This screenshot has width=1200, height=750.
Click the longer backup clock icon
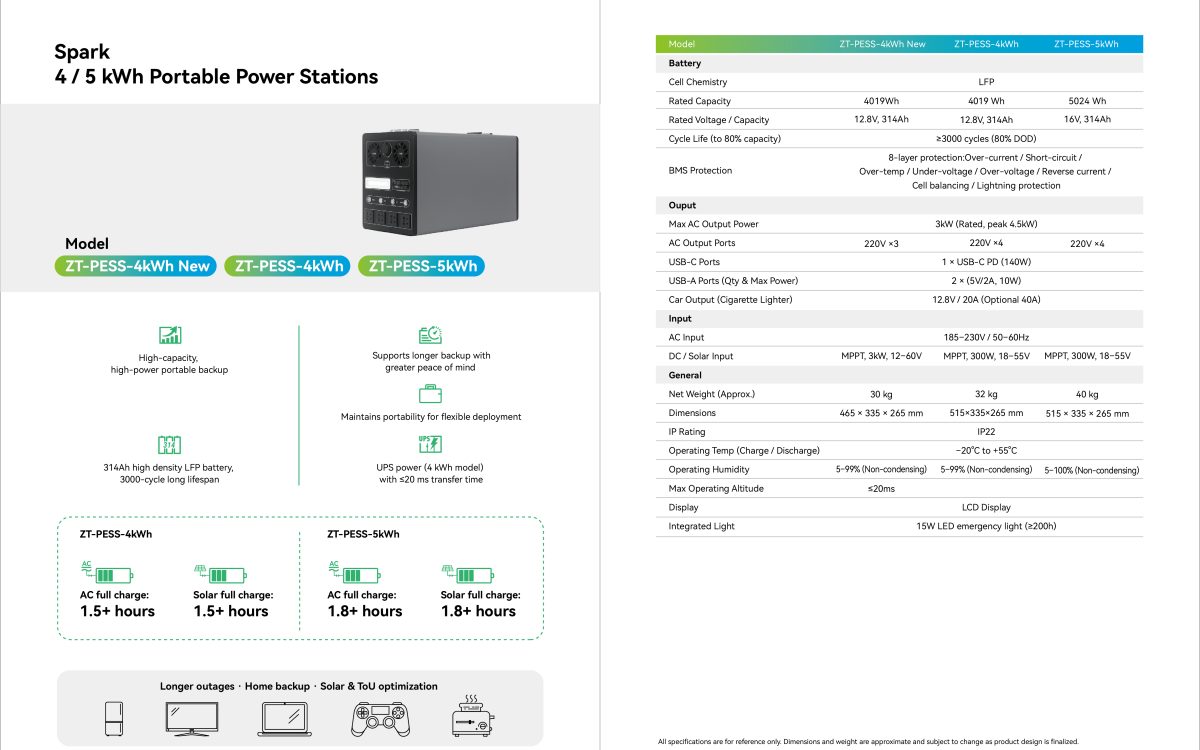(430, 335)
